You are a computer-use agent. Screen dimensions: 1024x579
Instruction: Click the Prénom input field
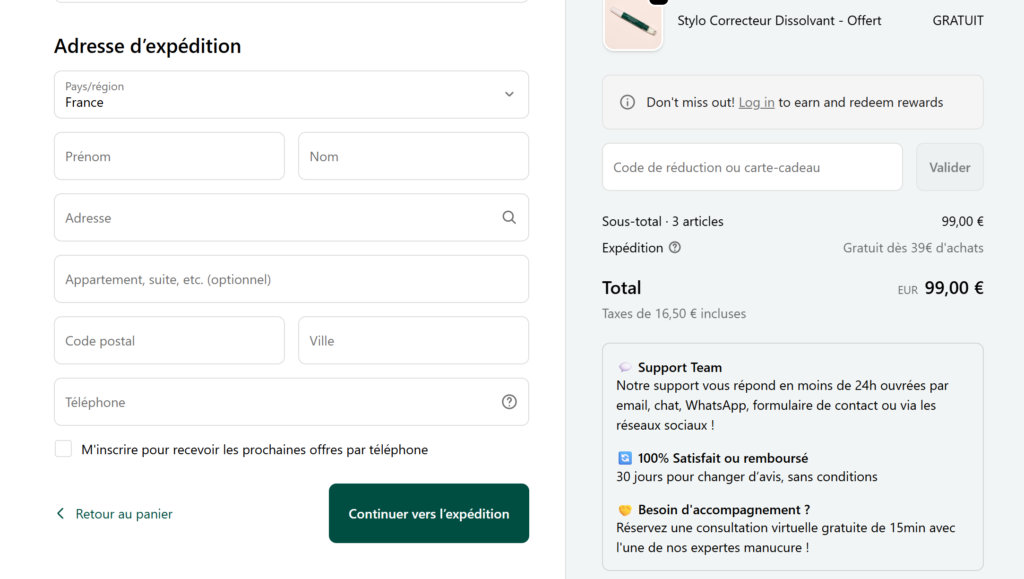[169, 156]
